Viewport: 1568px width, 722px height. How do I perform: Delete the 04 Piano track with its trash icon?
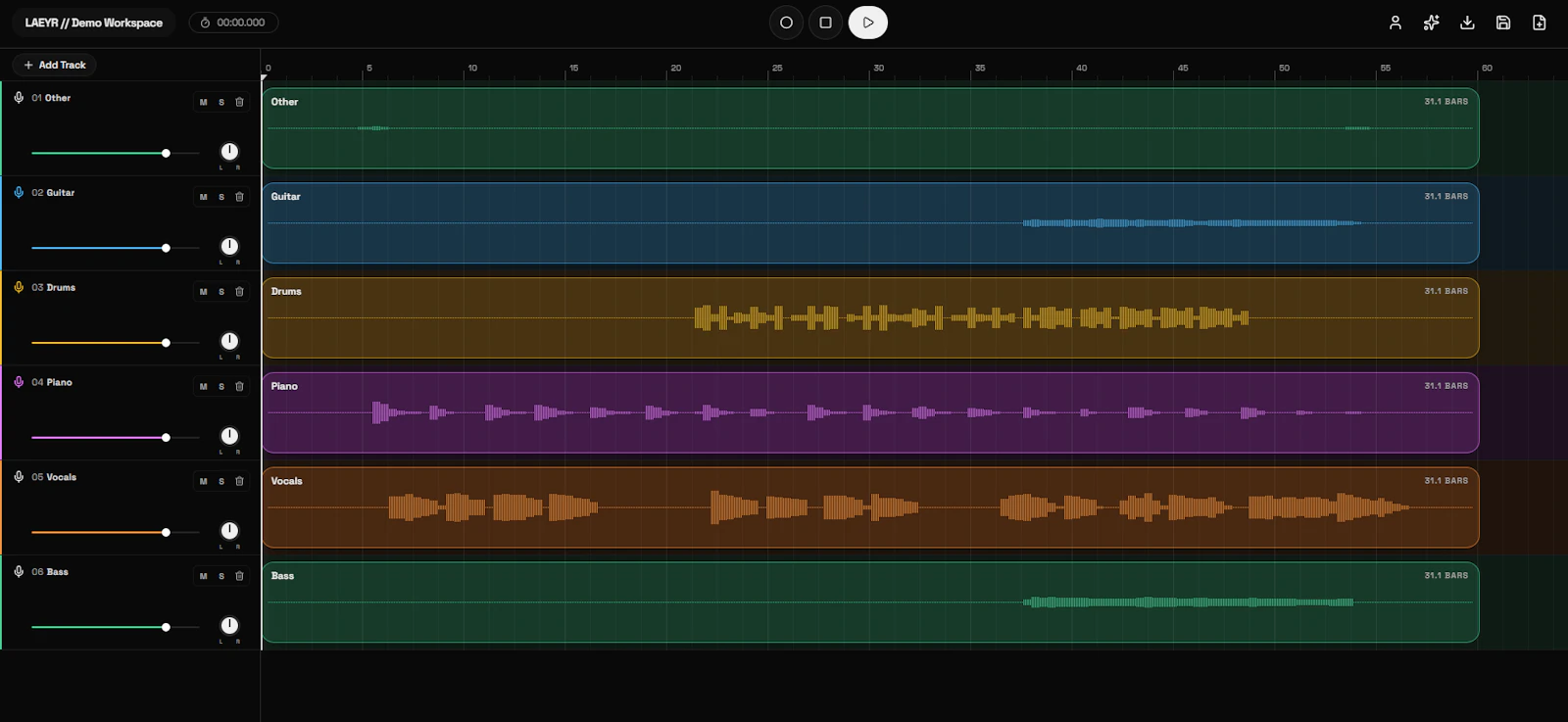point(239,387)
